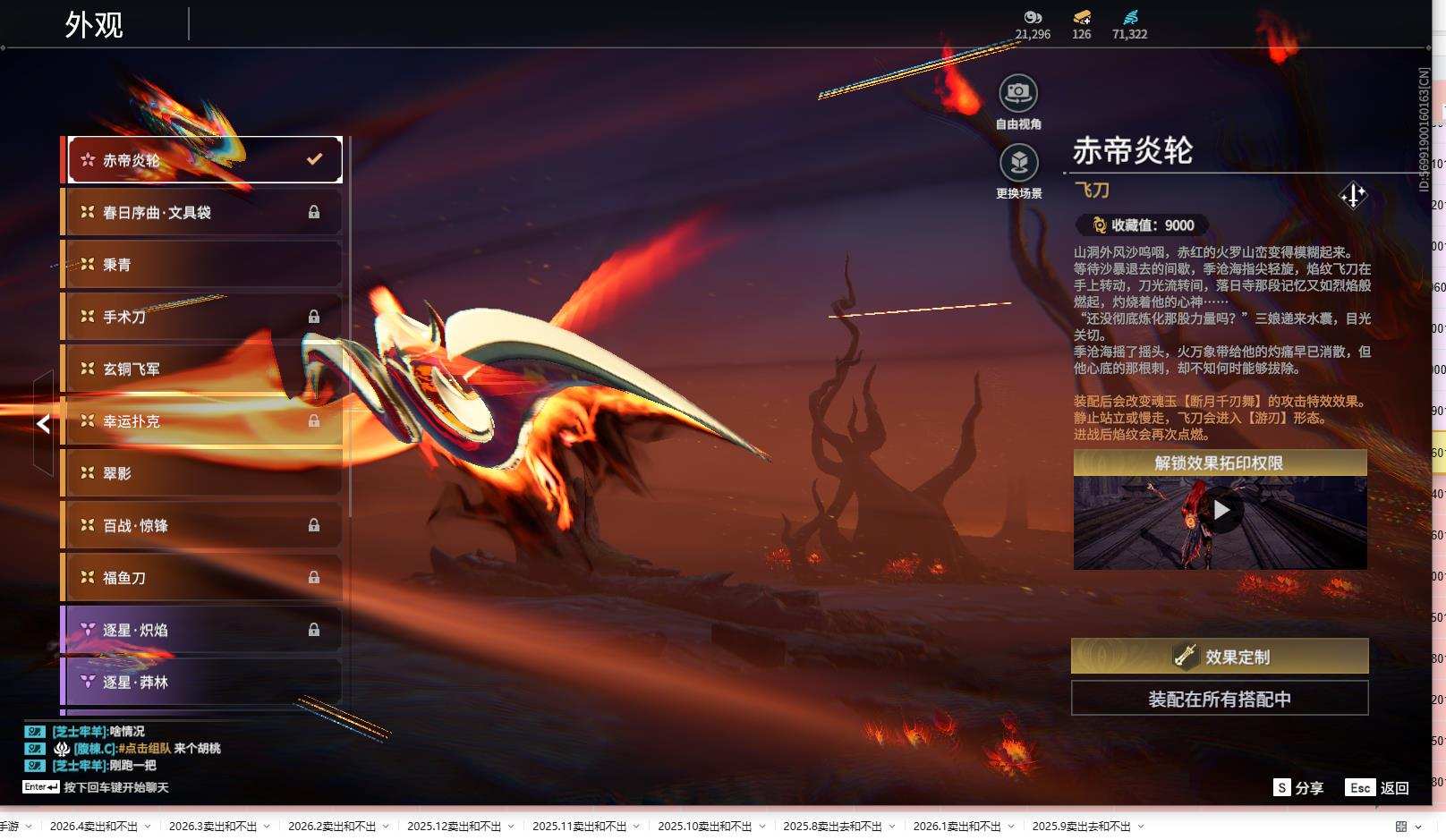Image resolution: width=1446 pixels, height=840 pixels.
Task: Click the 收藏值 collection value icon
Action: tap(1099, 225)
